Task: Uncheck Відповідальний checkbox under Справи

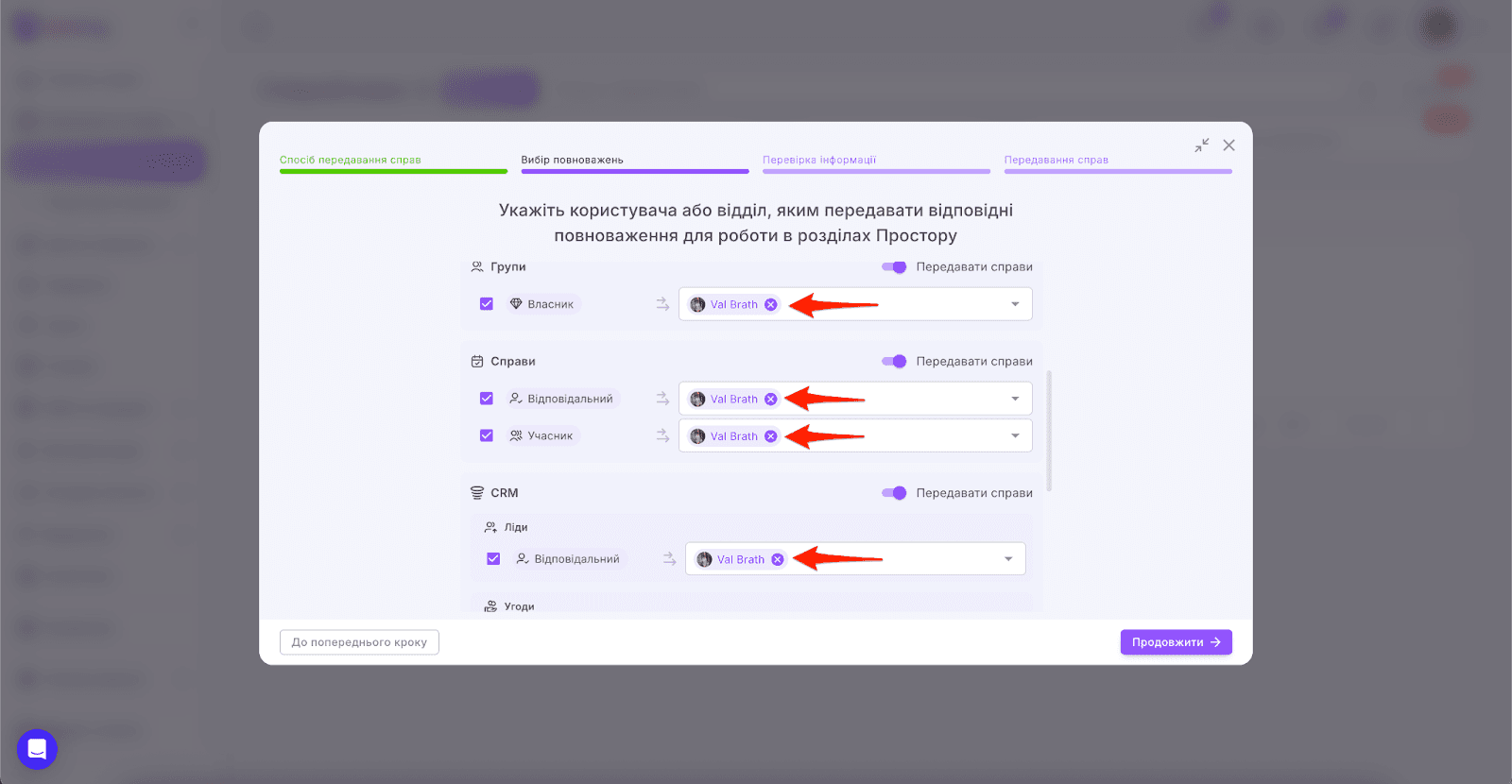Action: [487, 399]
